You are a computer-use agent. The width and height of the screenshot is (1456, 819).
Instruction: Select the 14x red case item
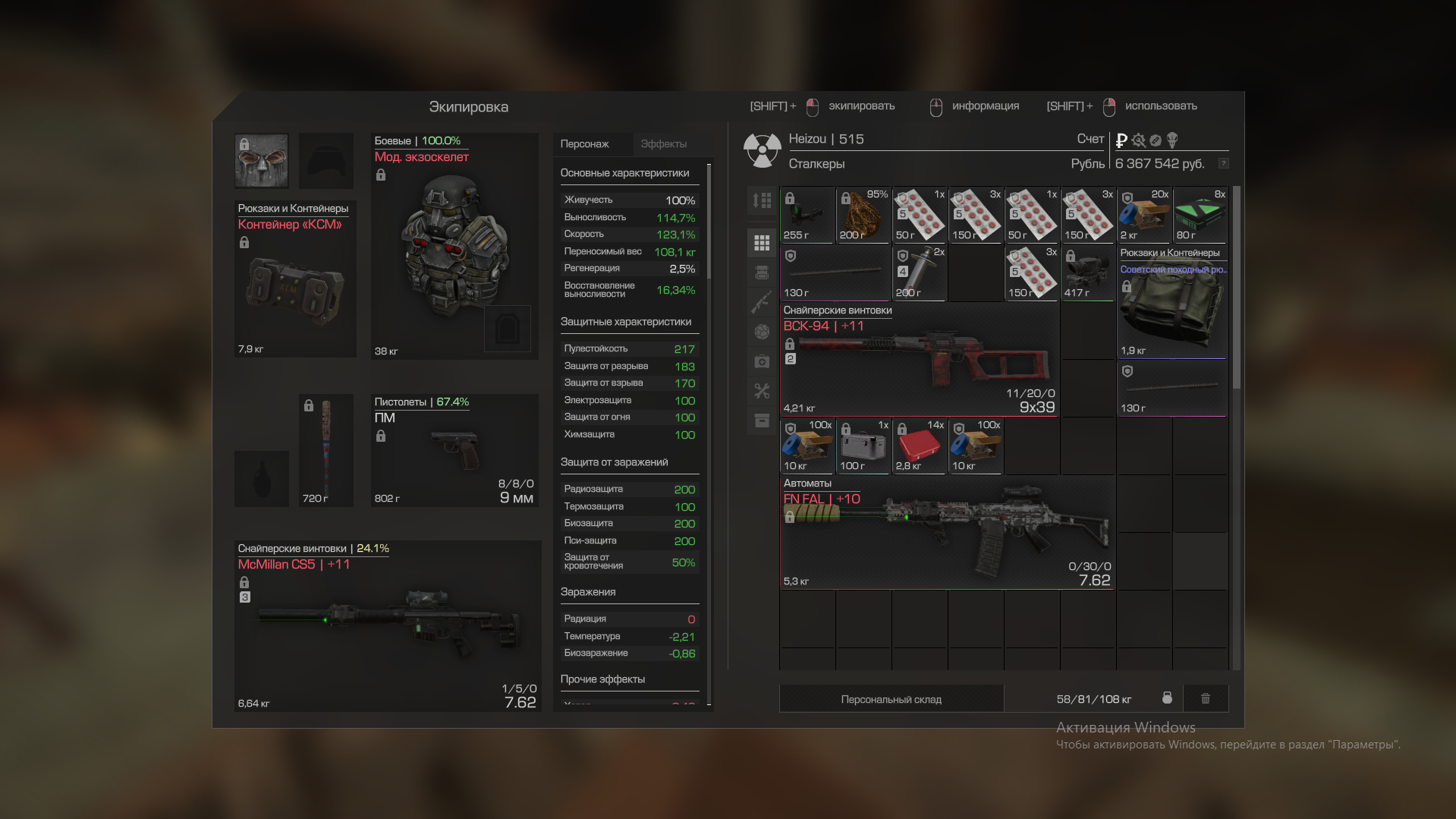(920, 446)
